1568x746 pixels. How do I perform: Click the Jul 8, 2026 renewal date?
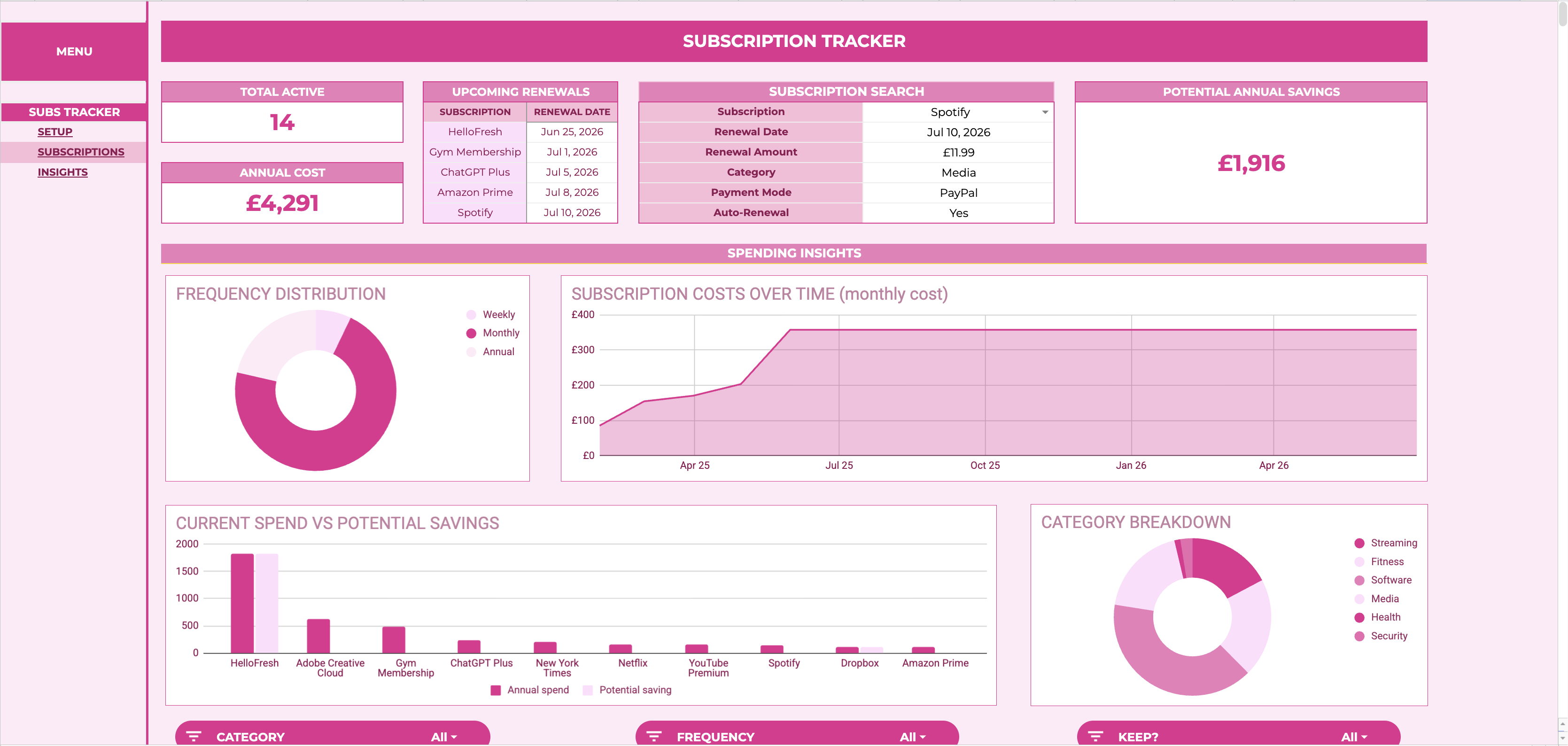pyautogui.click(x=572, y=192)
